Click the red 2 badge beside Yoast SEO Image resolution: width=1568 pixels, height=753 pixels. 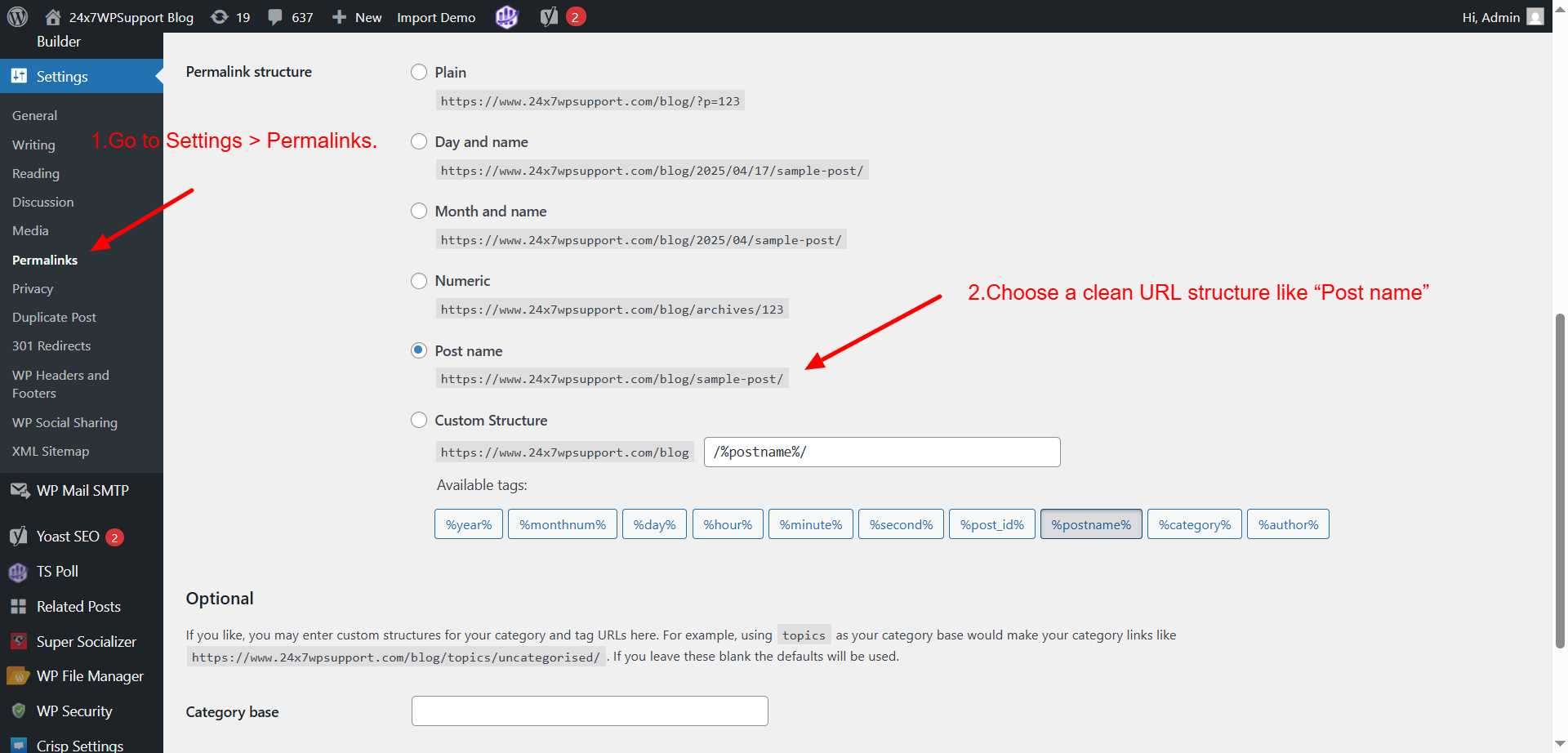[x=114, y=537]
